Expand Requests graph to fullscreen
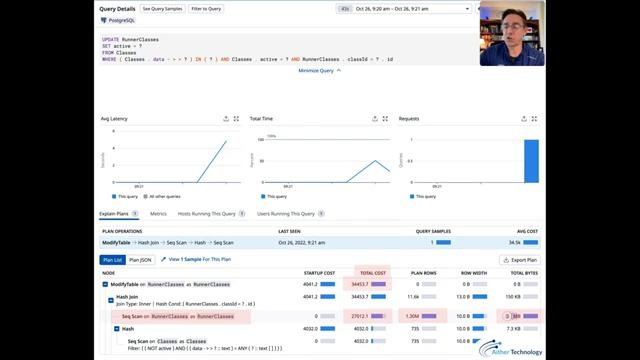640x360 pixels. click(x=534, y=119)
